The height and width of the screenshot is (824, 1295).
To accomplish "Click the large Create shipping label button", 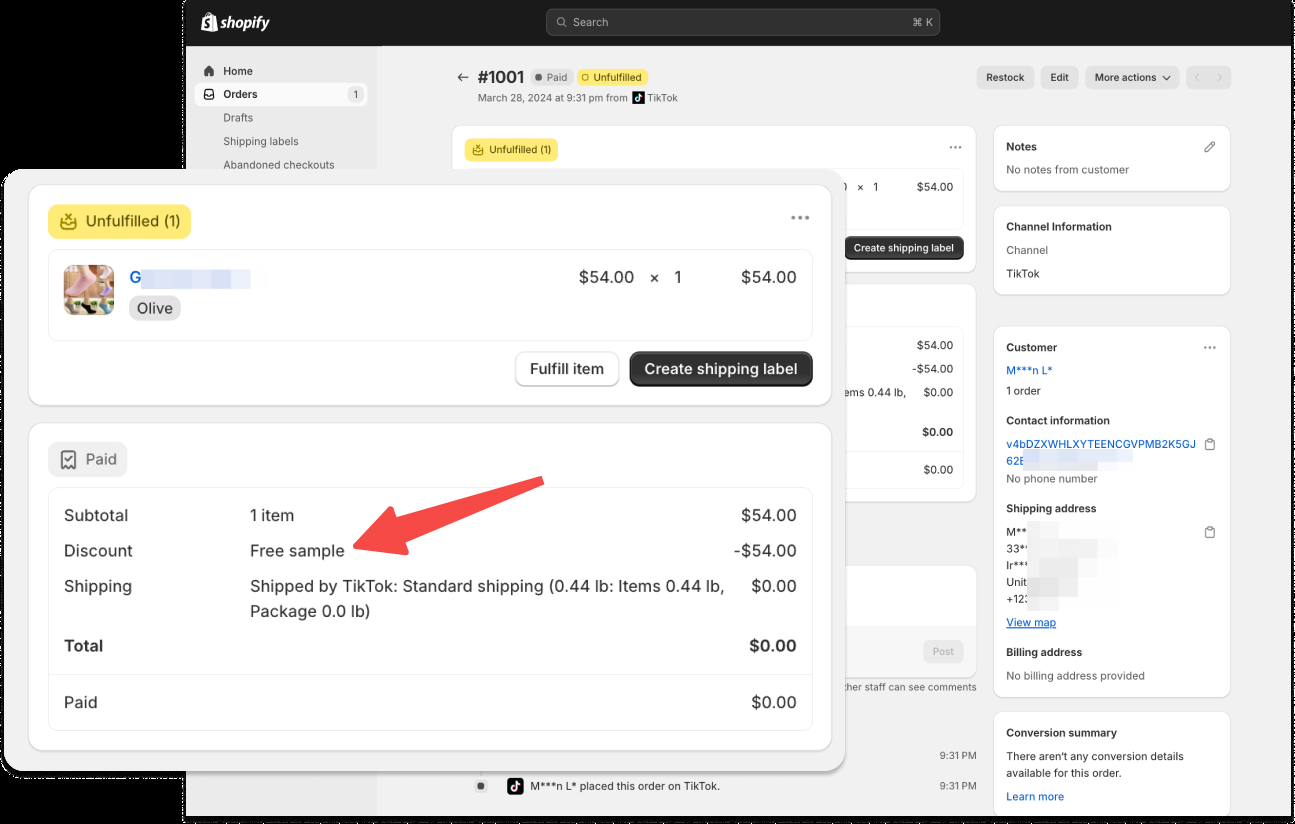I will [x=720, y=369].
